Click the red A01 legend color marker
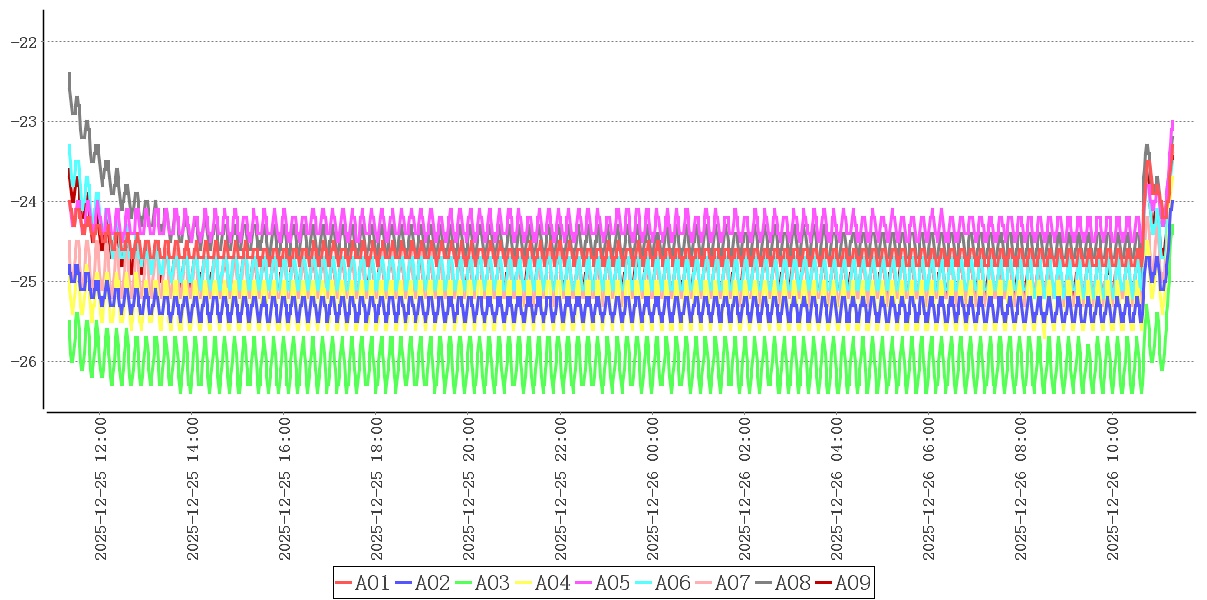Screen dimensions: 1207x600 click(x=344, y=583)
